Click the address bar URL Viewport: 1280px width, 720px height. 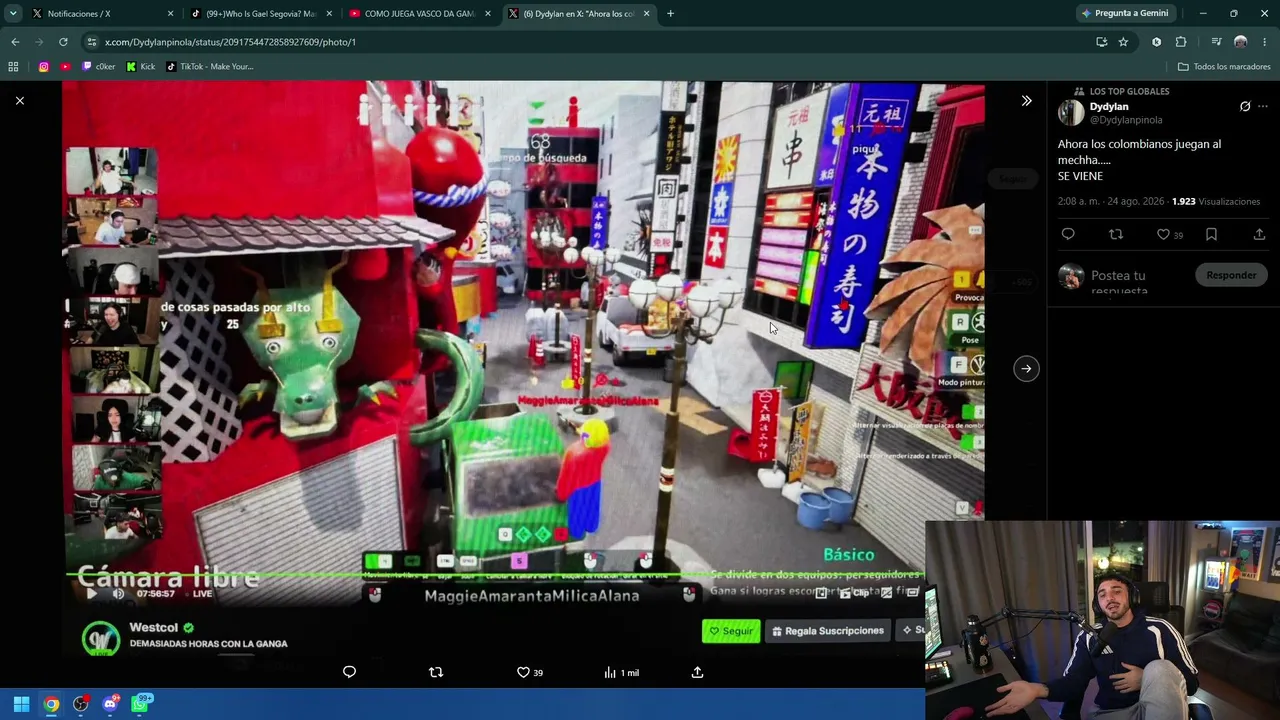(230, 42)
